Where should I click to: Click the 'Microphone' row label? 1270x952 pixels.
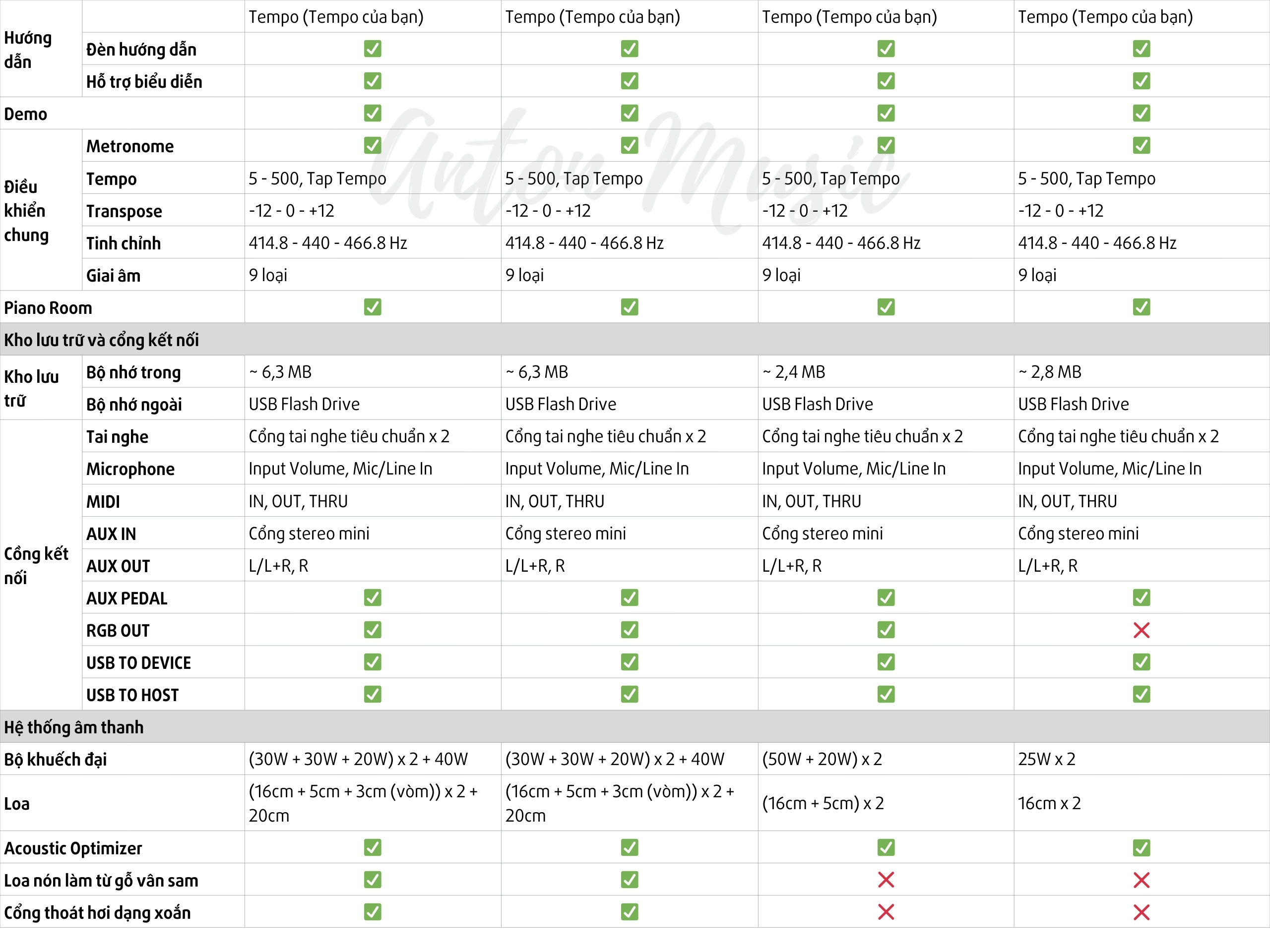pyautogui.click(x=130, y=469)
